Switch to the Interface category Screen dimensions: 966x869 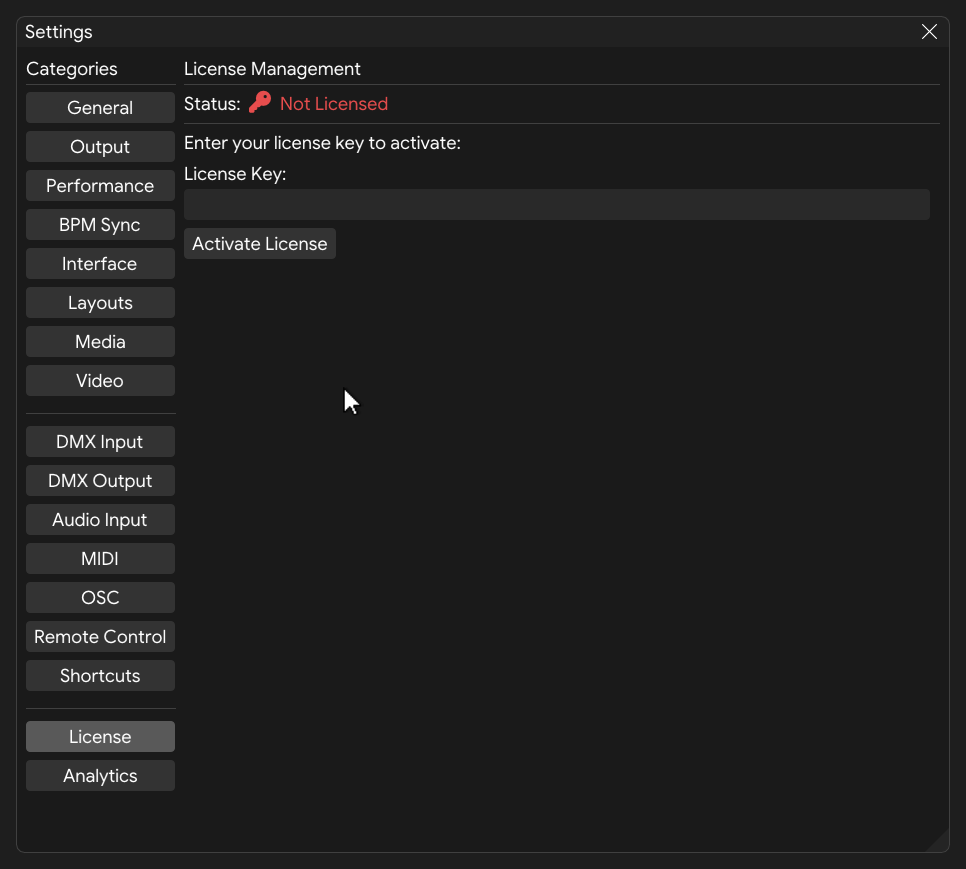[x=100, y=264]
